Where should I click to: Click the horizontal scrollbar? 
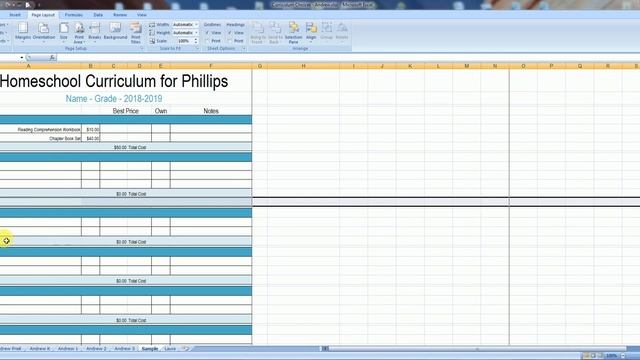click(478, 349)
